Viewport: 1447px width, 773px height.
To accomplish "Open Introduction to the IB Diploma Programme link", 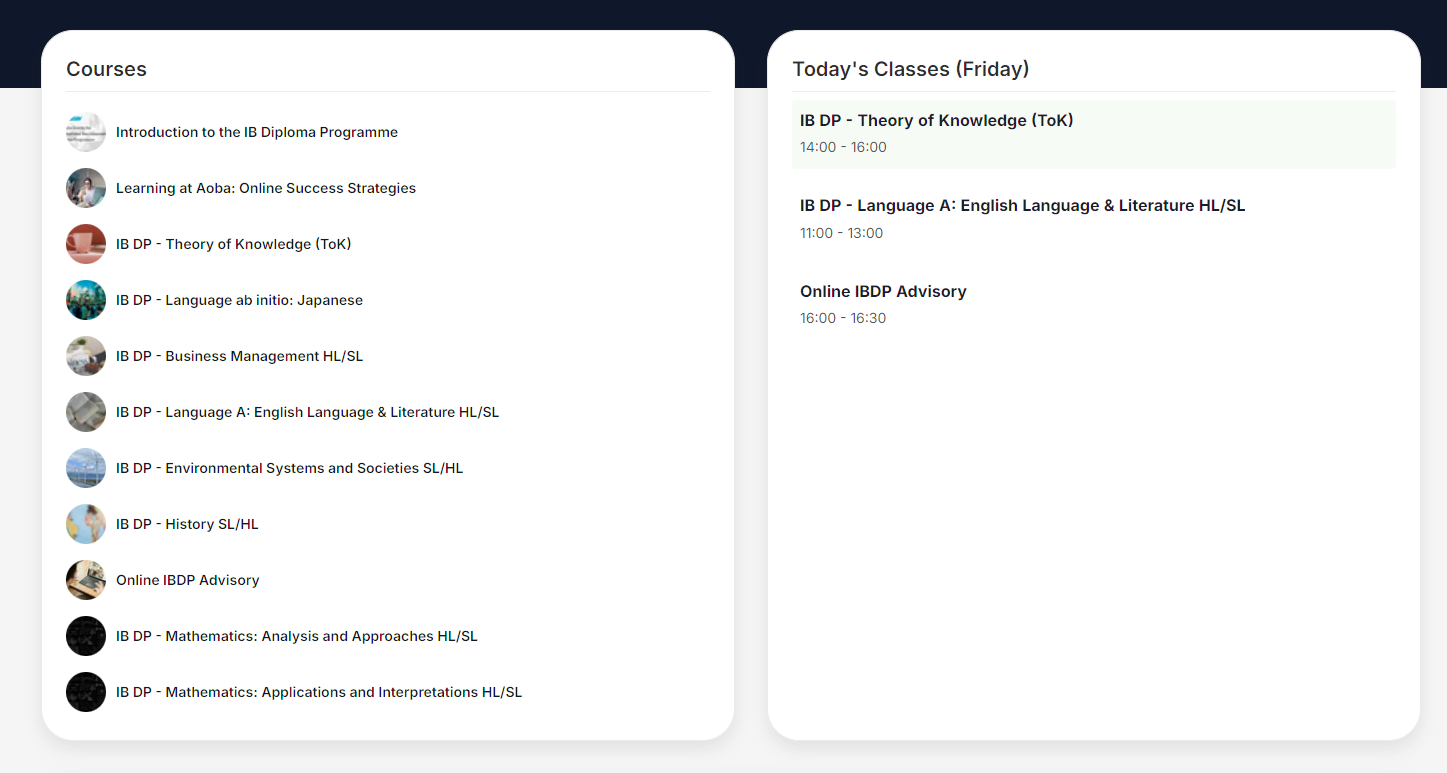I will [257, 132].
